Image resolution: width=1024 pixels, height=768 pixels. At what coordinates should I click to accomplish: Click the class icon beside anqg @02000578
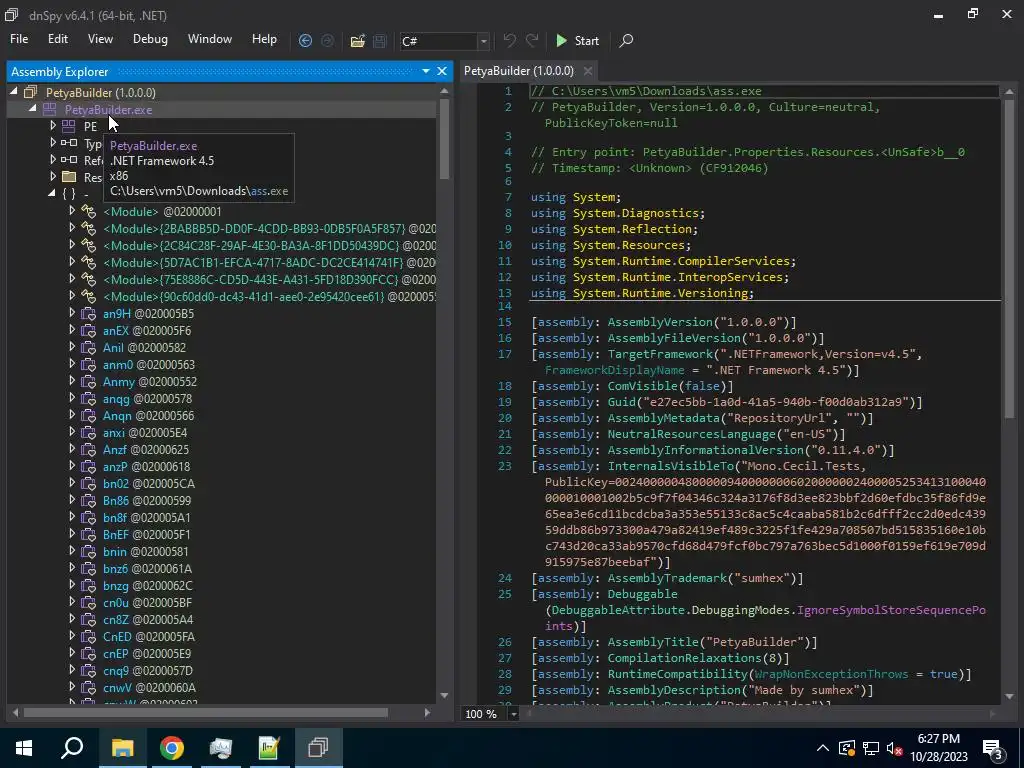88,398
